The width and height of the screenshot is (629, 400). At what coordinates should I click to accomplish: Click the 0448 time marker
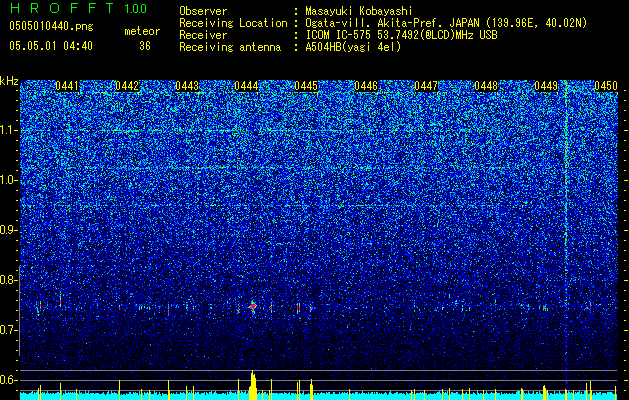(x=486, y=86)
